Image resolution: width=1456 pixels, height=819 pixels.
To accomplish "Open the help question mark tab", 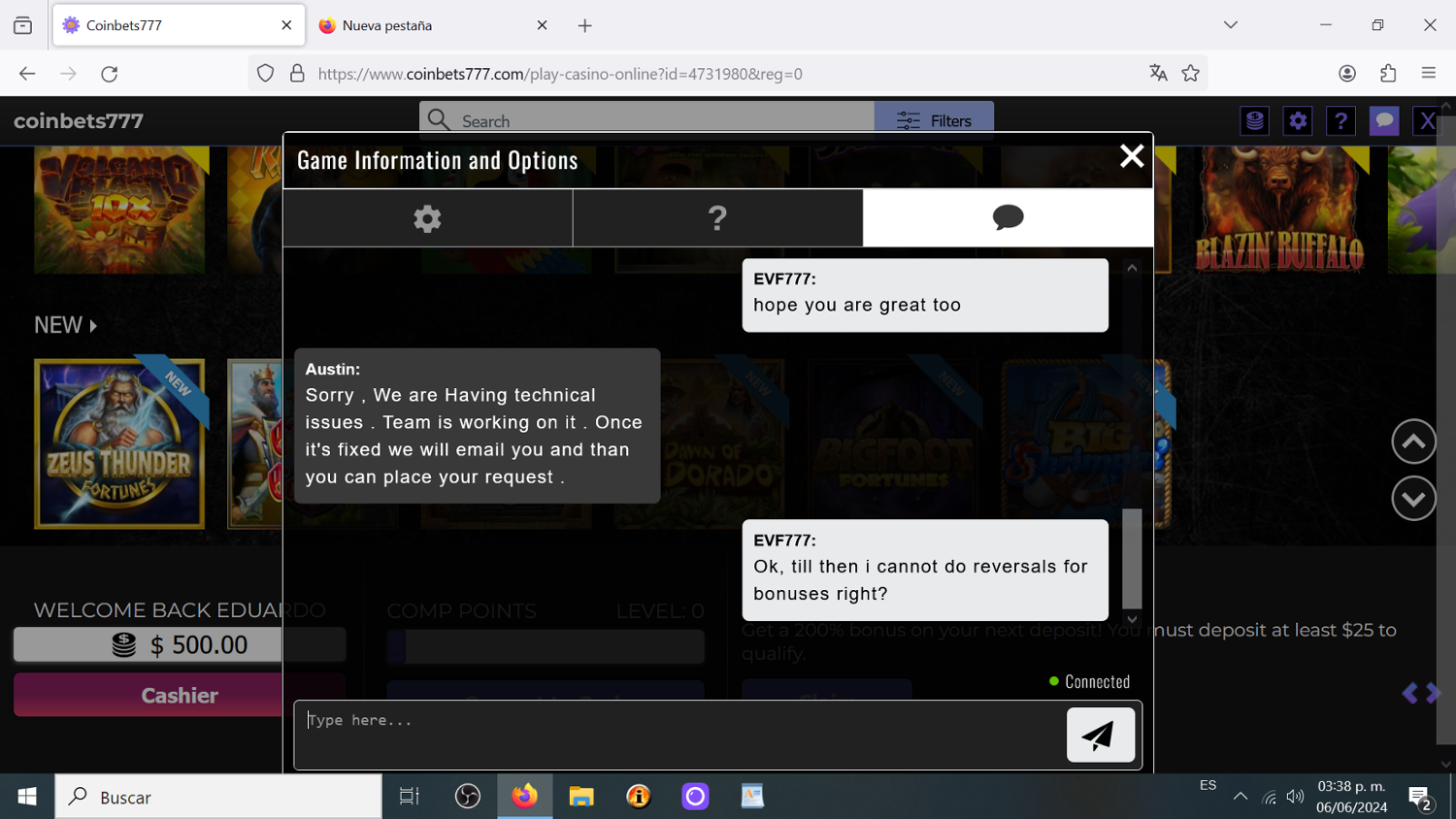I will click(x=717, y=218).
